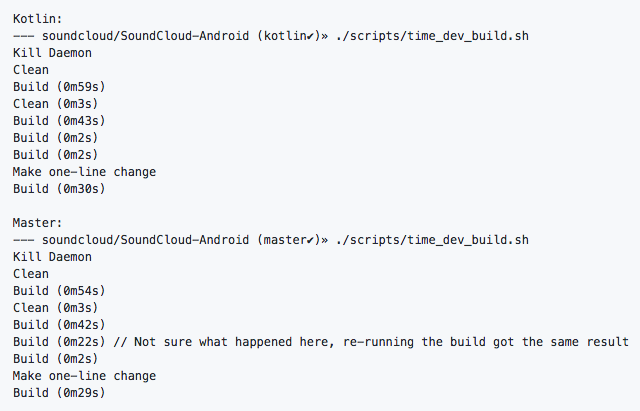
Task: Click the checkmark after 'master' branch name
Action: coord(310,240)
